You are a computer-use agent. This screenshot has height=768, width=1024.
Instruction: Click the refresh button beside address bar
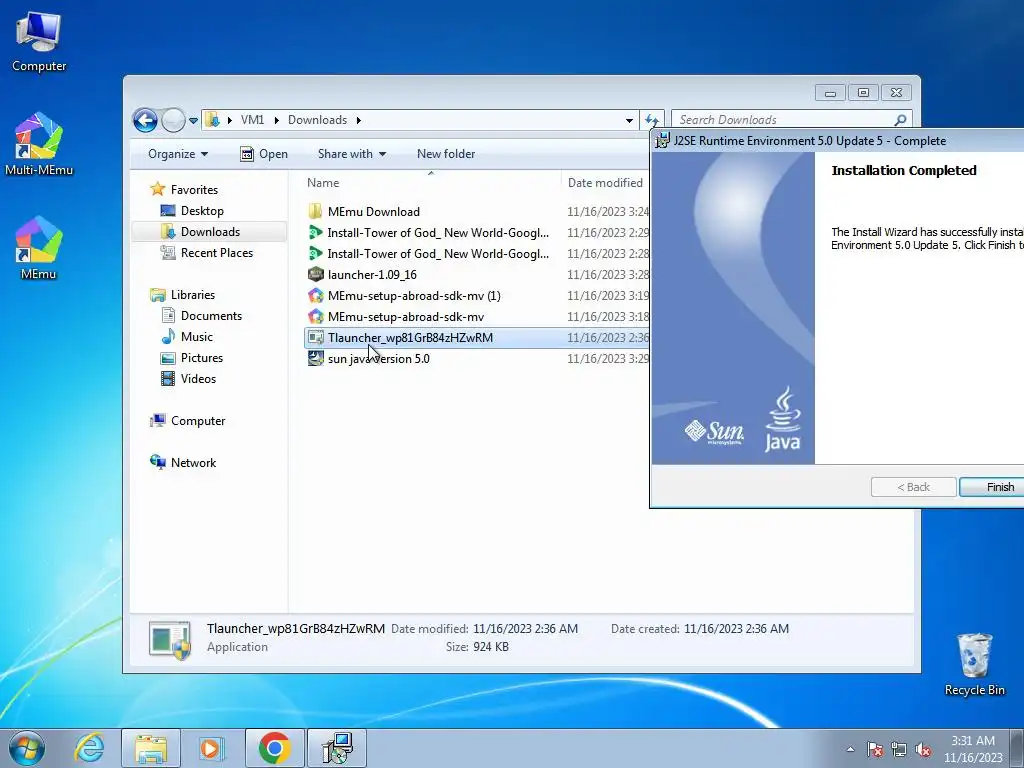point(651,120)
